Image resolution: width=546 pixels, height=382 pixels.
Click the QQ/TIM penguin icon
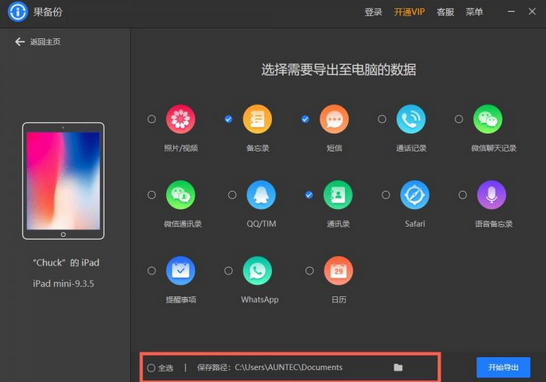tap(261, 195)
